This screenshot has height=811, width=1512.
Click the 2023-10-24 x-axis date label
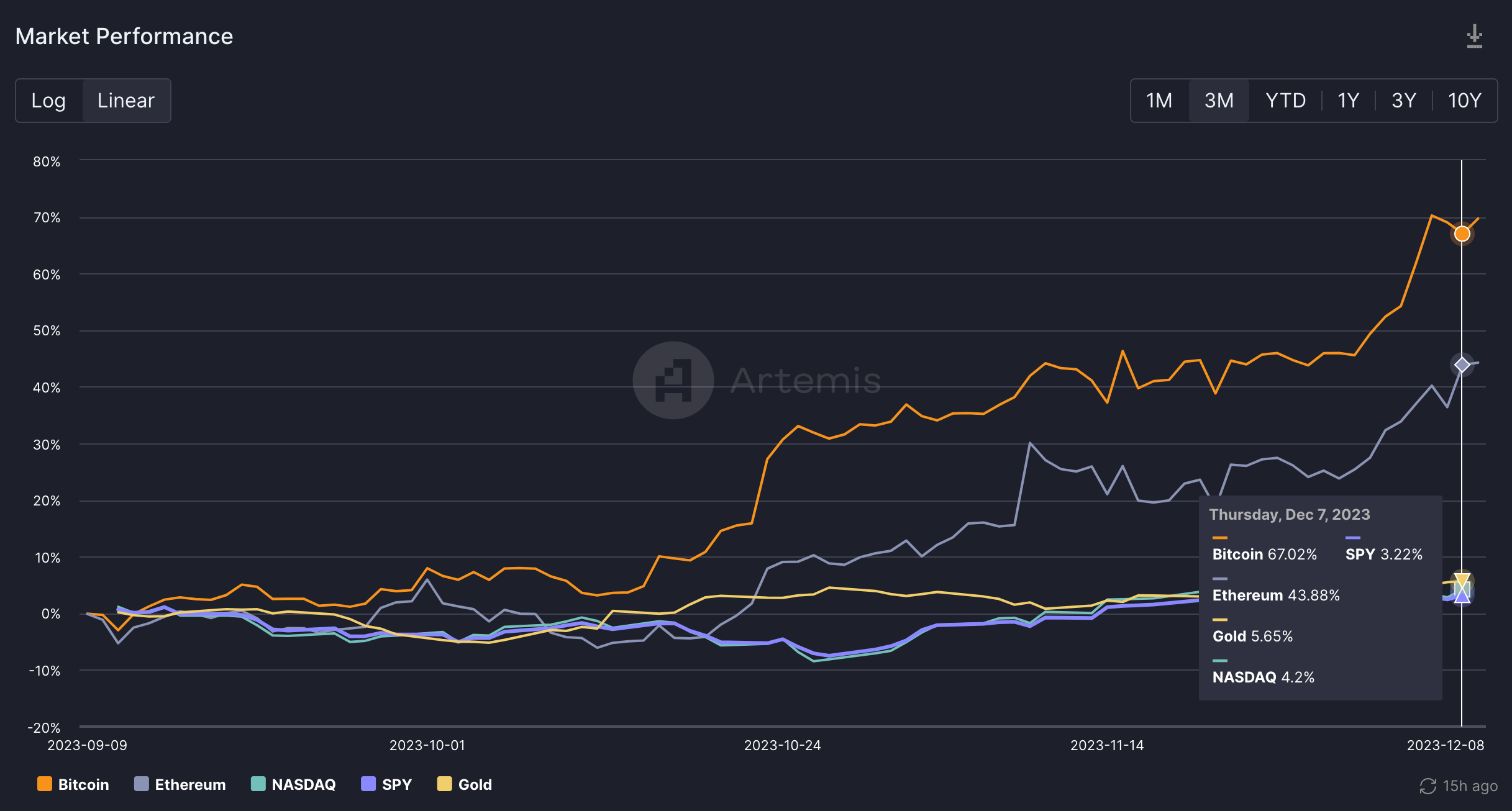(782, 745)
